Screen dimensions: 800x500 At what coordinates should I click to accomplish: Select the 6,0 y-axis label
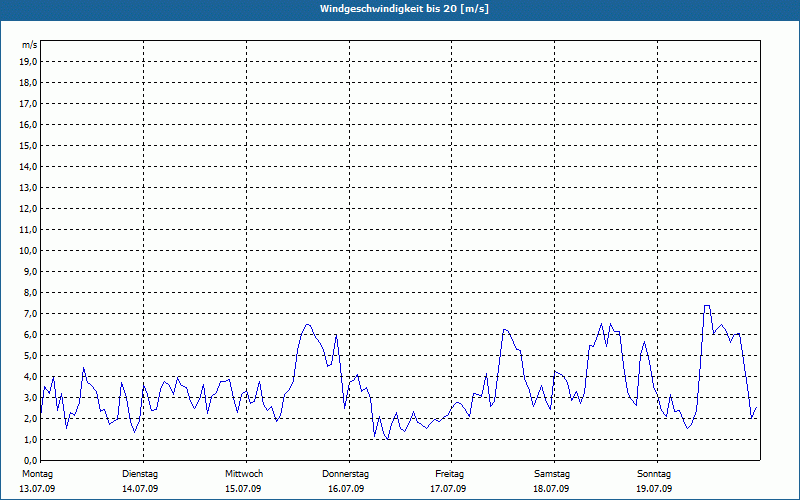(30, 335)
